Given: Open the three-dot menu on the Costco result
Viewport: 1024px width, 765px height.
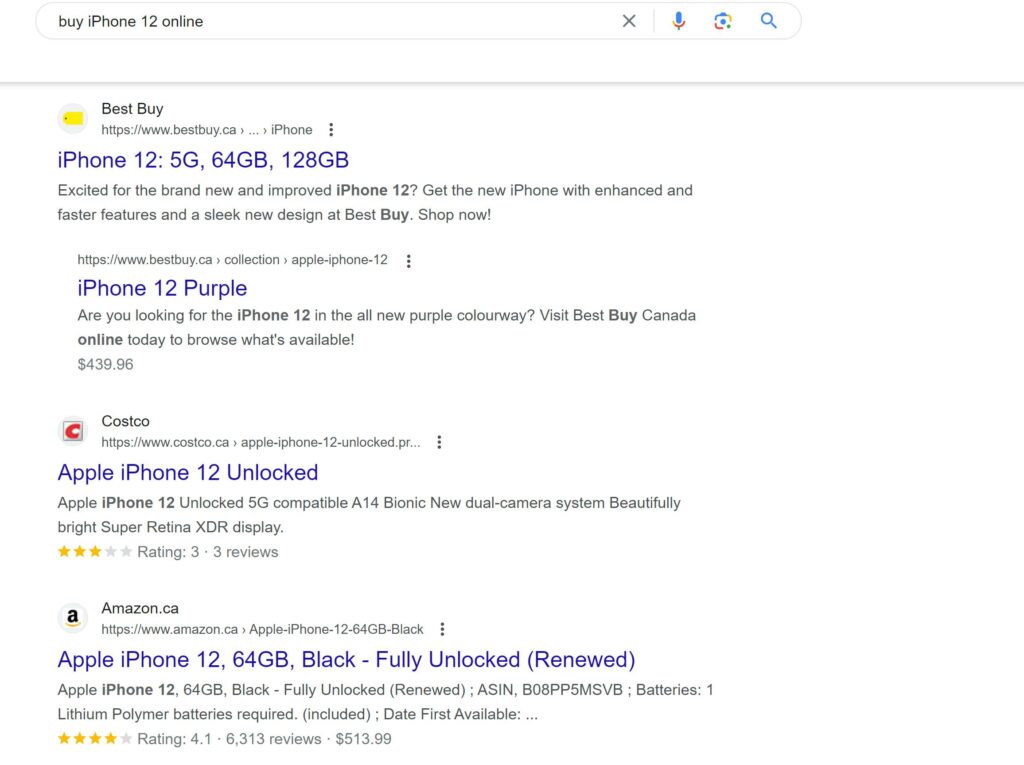Looking at the screenshot, I should point(440,441).
